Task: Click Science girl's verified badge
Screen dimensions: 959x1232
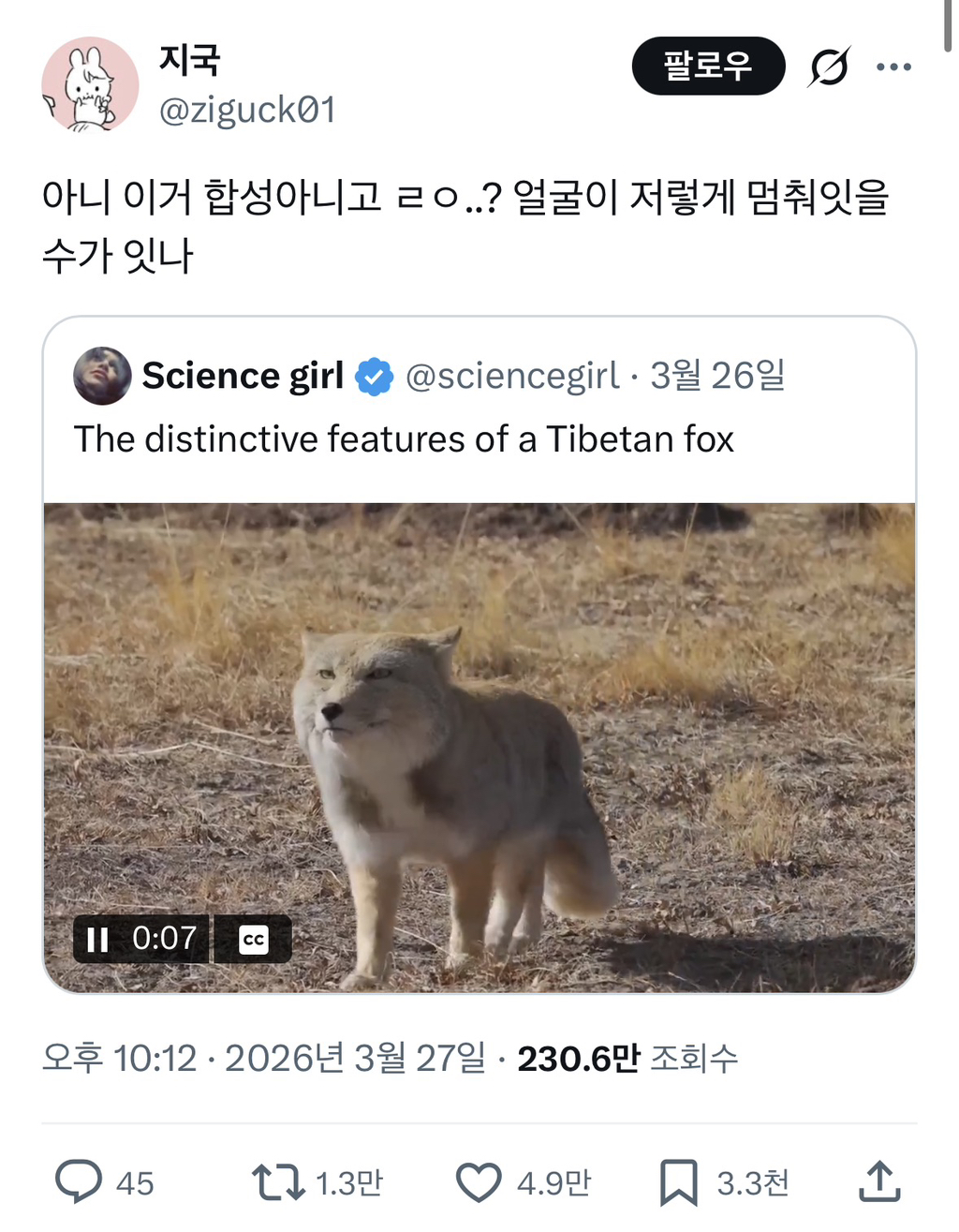Action: (x=372, y=376)
